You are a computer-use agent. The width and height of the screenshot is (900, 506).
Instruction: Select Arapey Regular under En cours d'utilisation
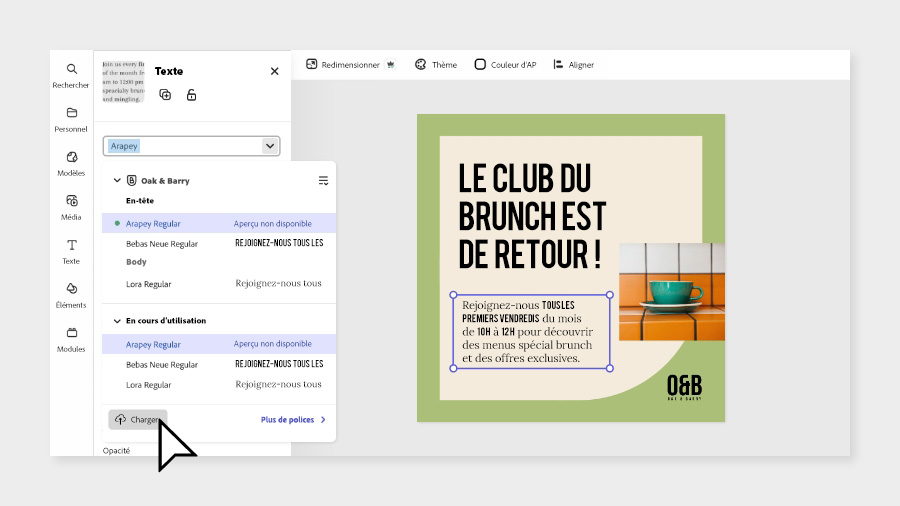[219, 344]
